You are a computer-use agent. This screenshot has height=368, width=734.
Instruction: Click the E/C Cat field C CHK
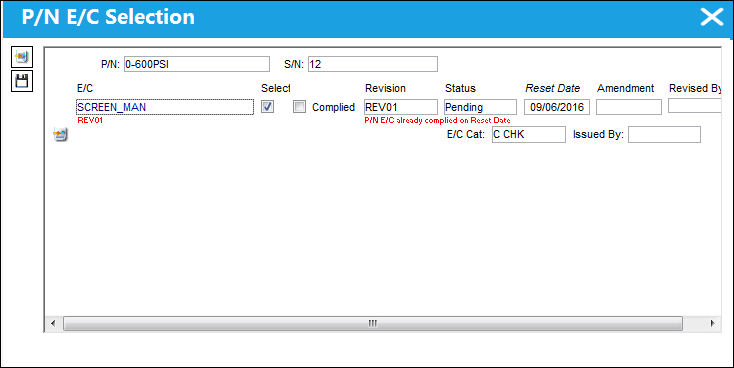click(x=528, y=134)
